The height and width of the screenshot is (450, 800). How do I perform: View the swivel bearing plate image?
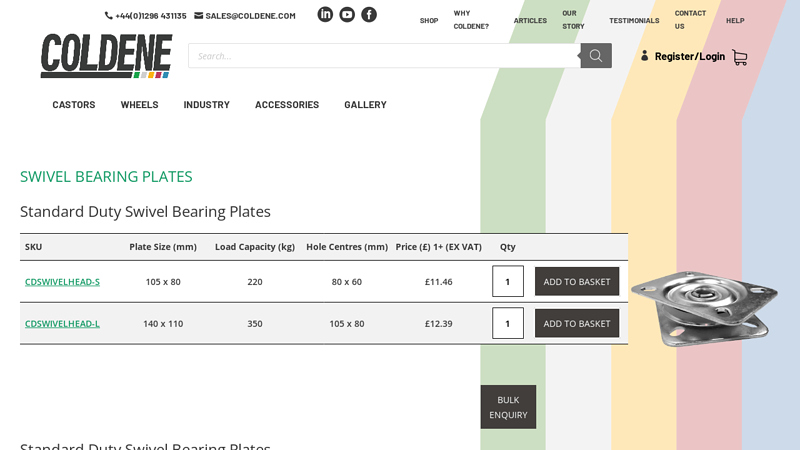(704, 308)
